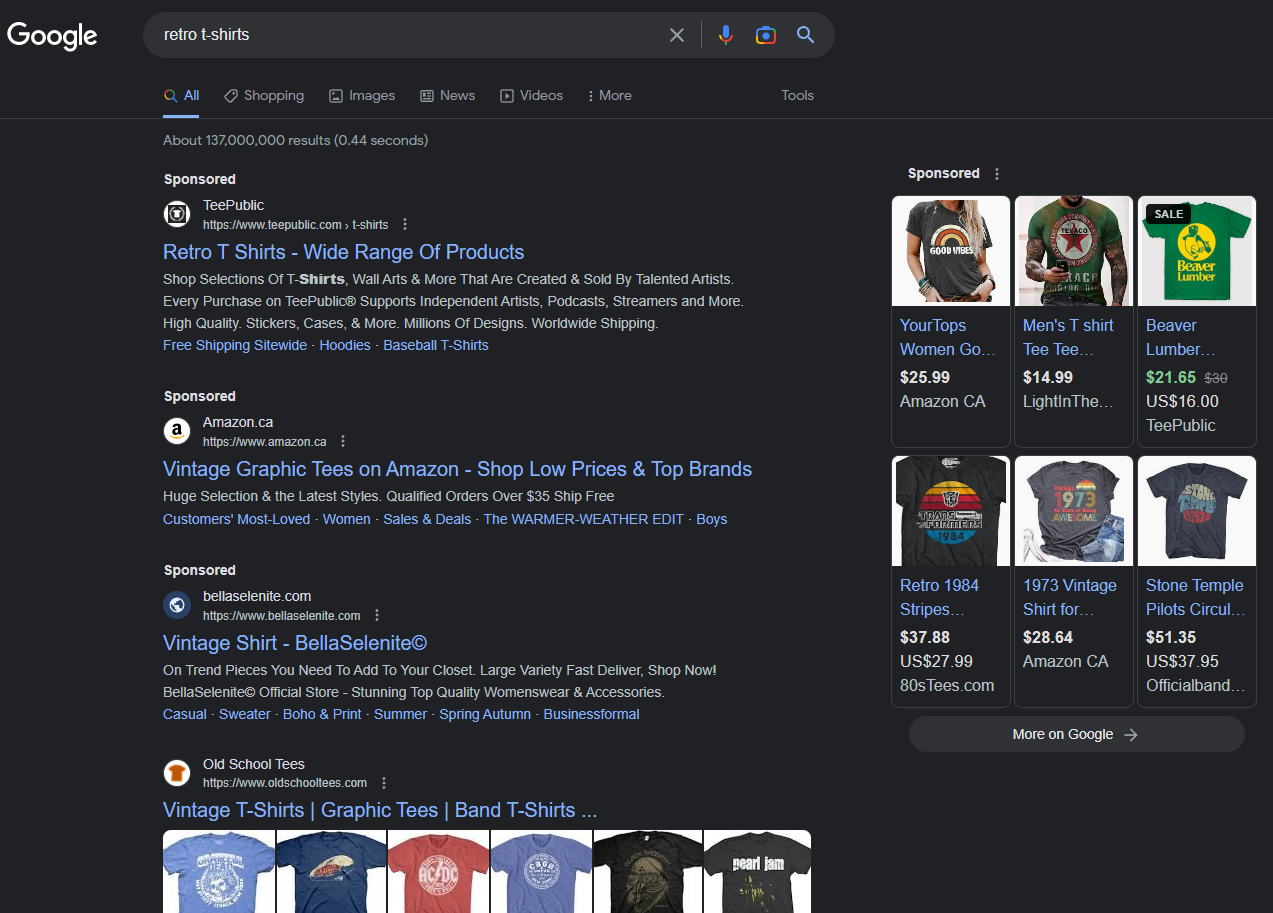Open the News results tab
This screenshot has width=1273, height=913.
coord(447,95)
